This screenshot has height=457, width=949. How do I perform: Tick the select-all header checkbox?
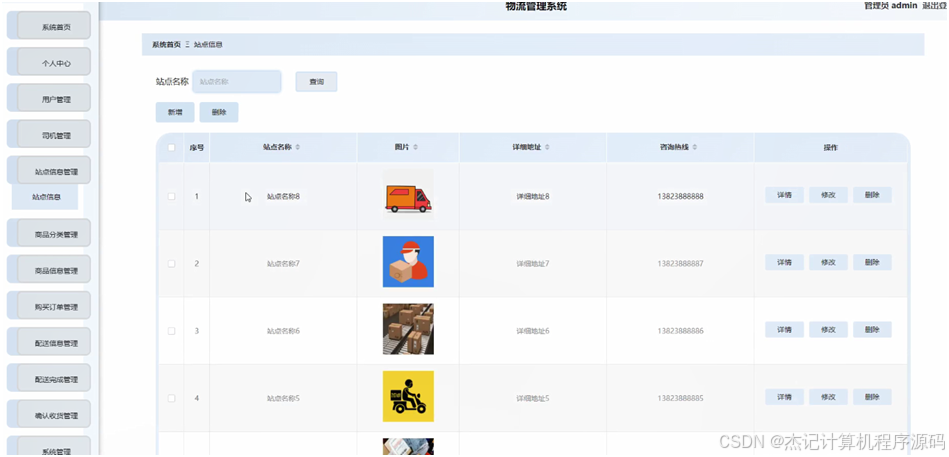click(171, 148)
